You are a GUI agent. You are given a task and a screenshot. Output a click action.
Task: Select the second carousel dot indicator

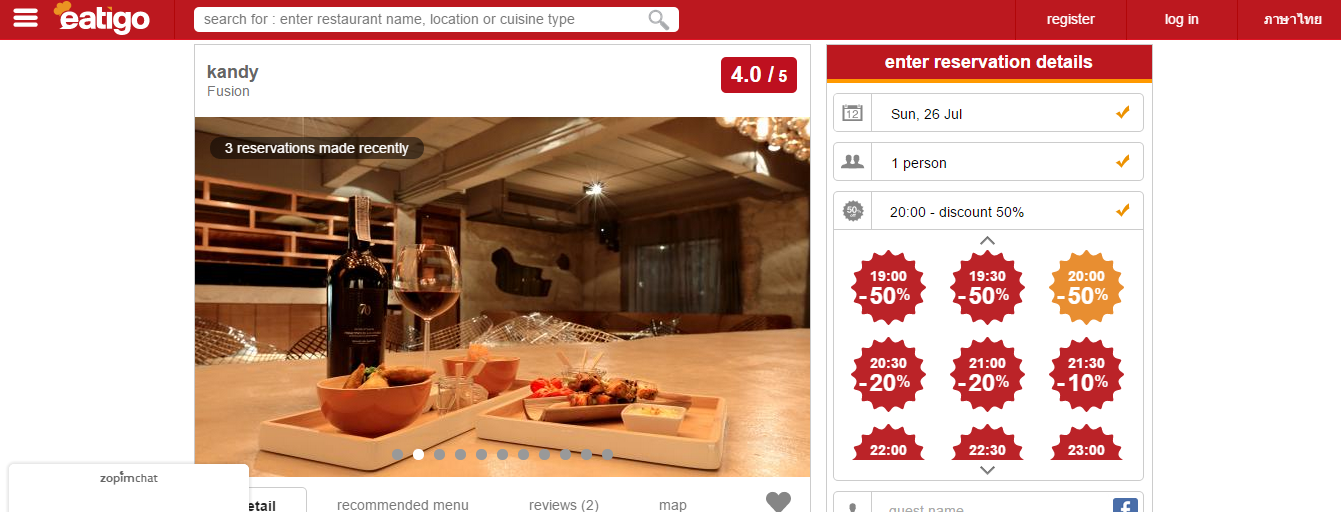418,454
